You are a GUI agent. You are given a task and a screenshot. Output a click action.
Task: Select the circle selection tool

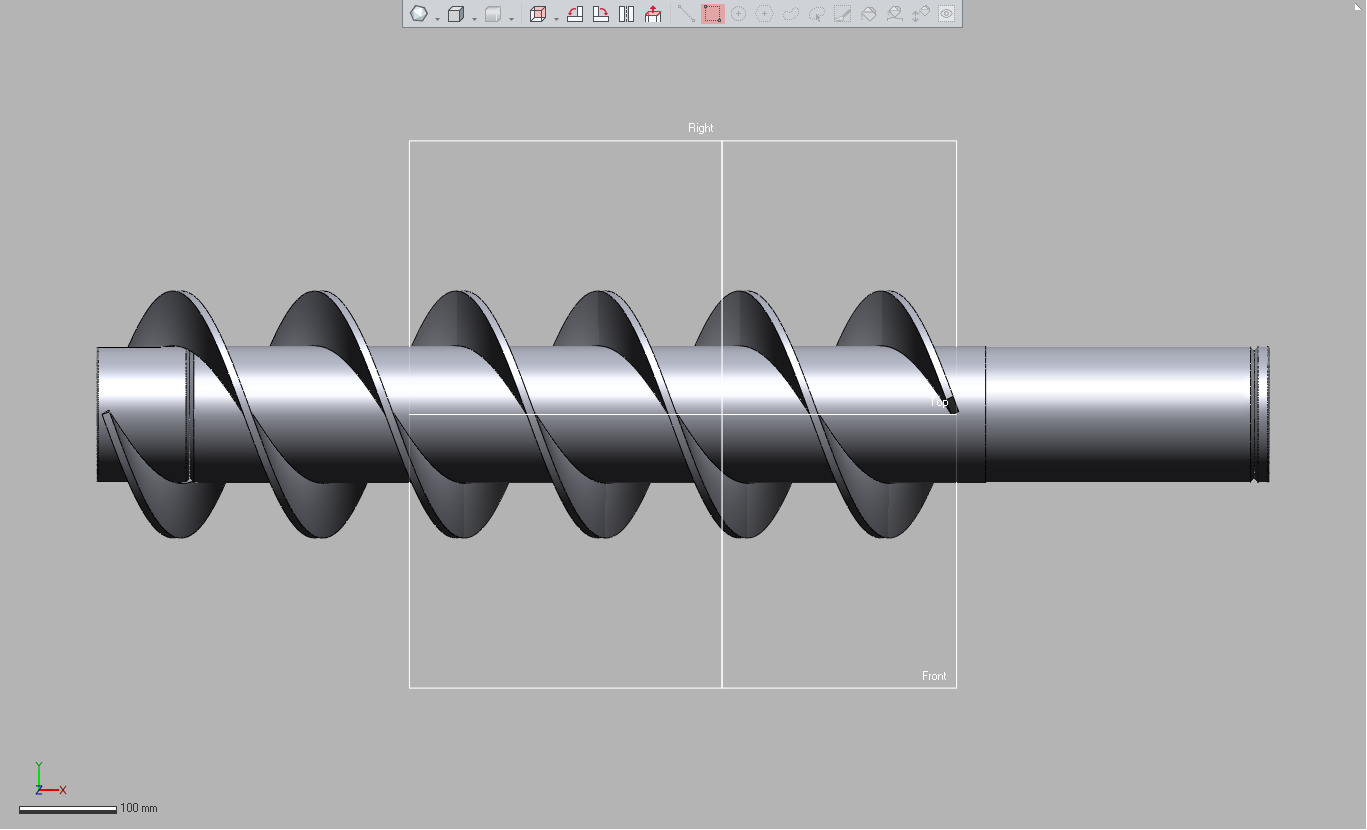point(738,14)
